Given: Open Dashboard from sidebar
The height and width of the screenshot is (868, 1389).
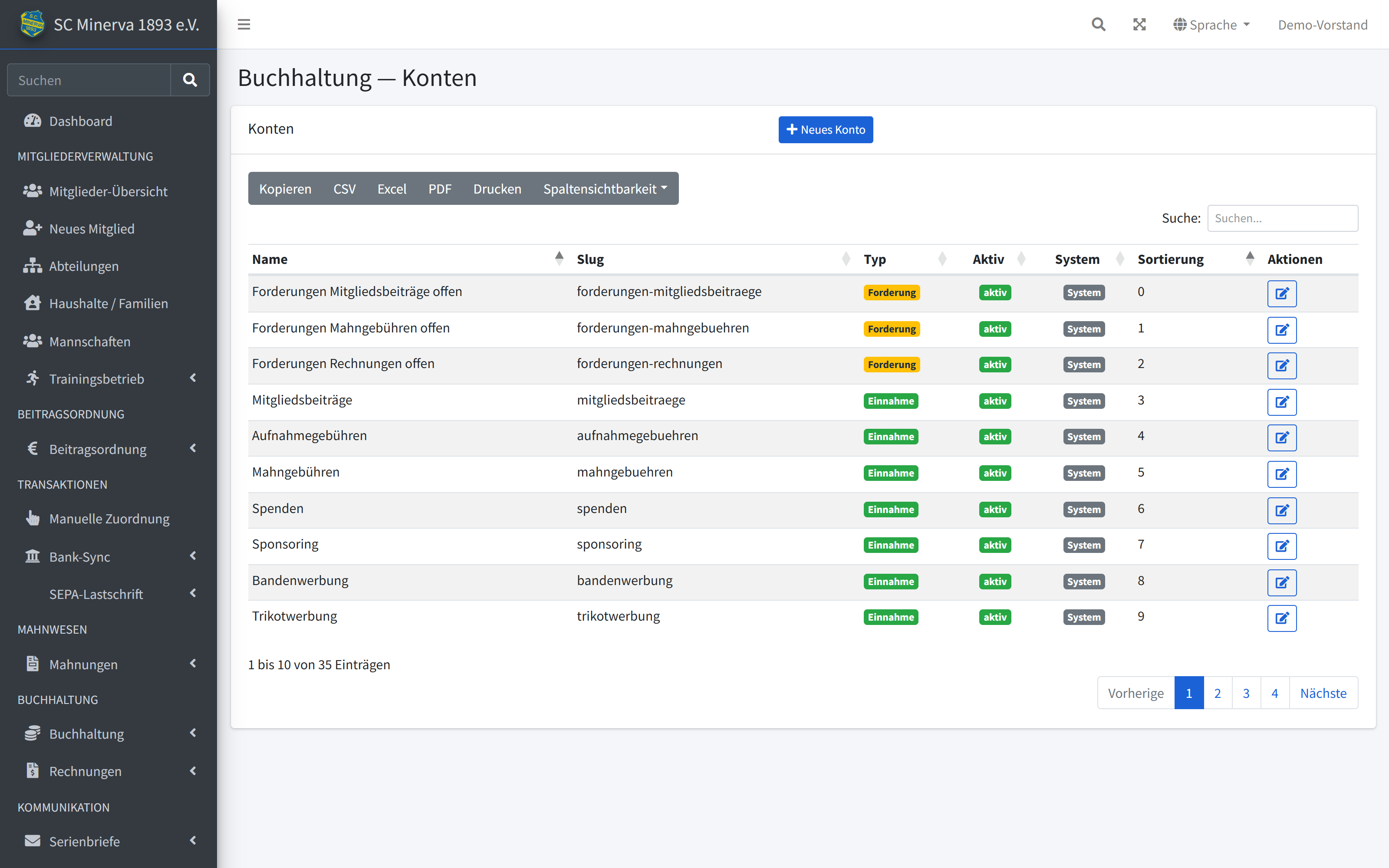Looking at the screenshot, I should [x=109, y=121].
